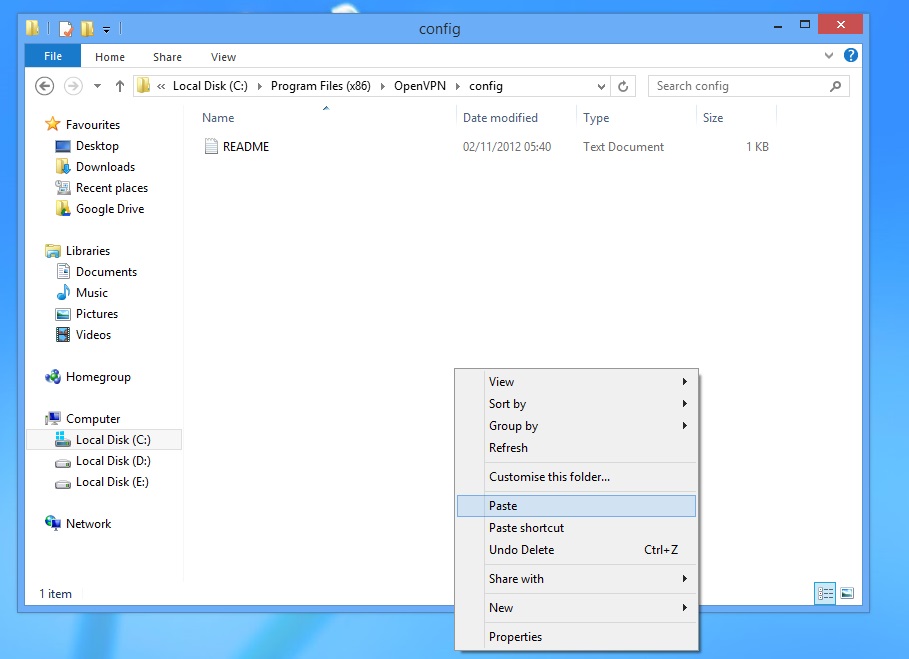Expand breadcrumb arrow after Local Disk (C:)
The width and height of the screenshot is (909, 659).
[259, 86]
